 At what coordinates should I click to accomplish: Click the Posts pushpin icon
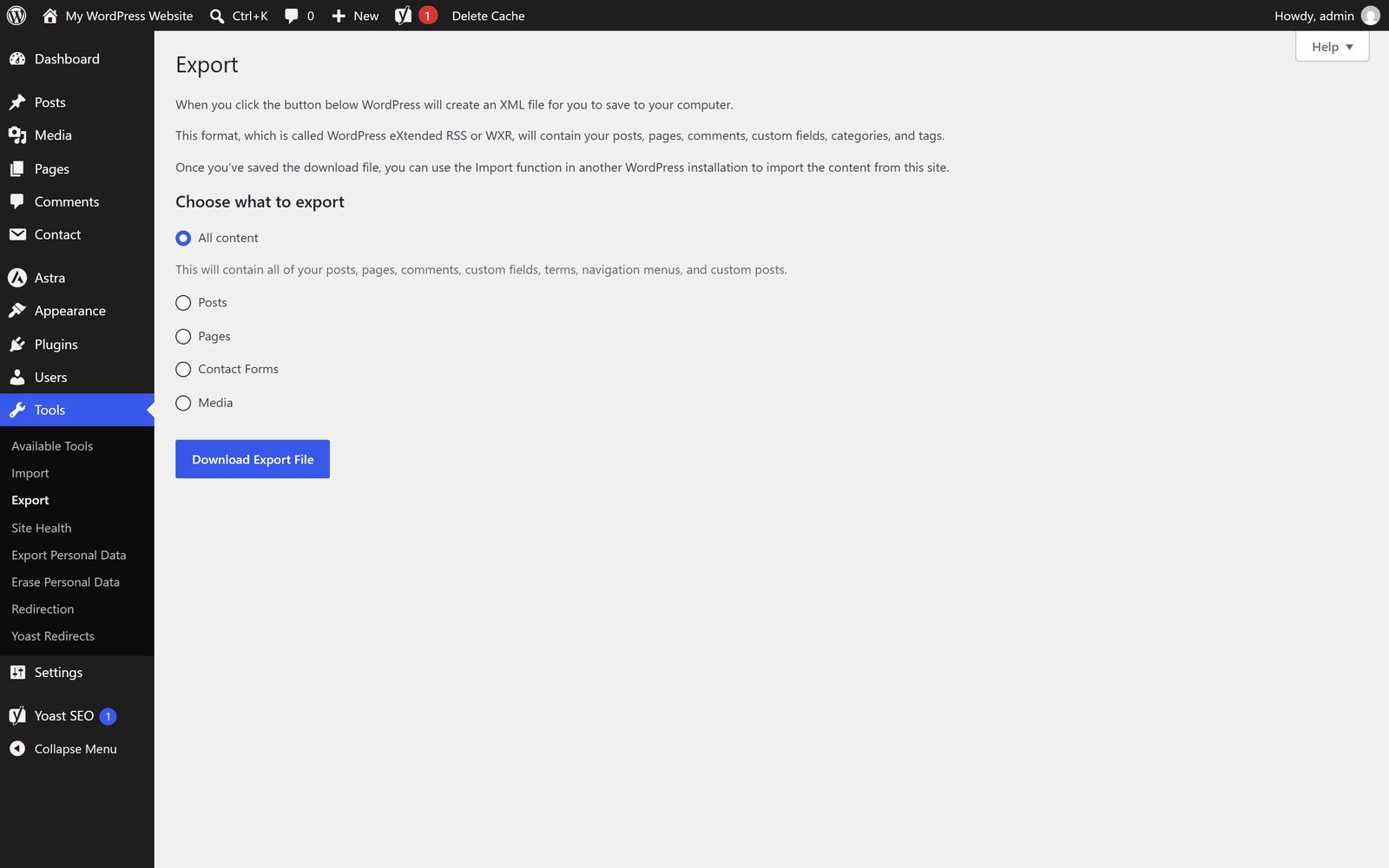coord(17,102)
